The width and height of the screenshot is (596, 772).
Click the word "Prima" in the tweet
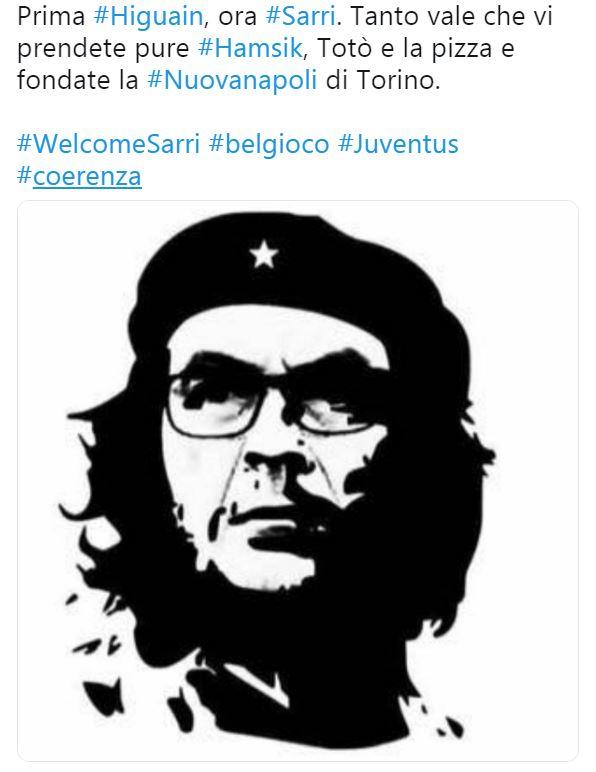[x=51, y=16]
